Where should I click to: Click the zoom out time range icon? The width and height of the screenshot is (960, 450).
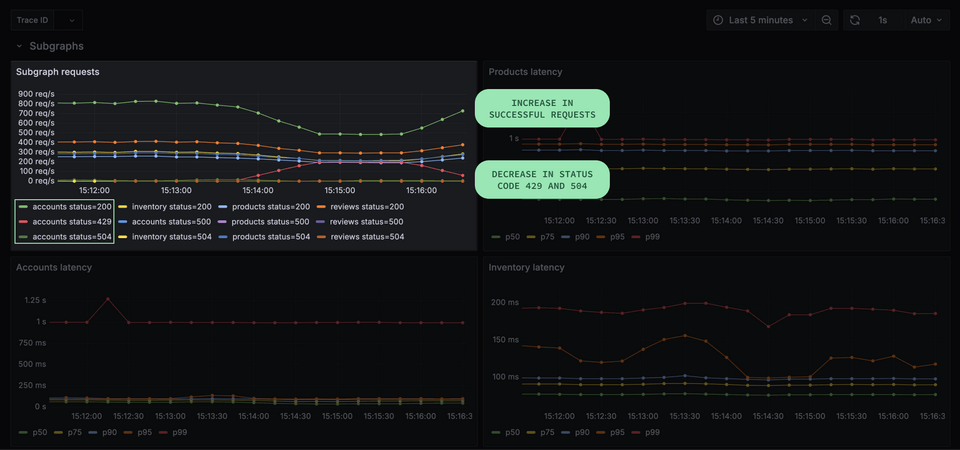click(x=826, y=20)
